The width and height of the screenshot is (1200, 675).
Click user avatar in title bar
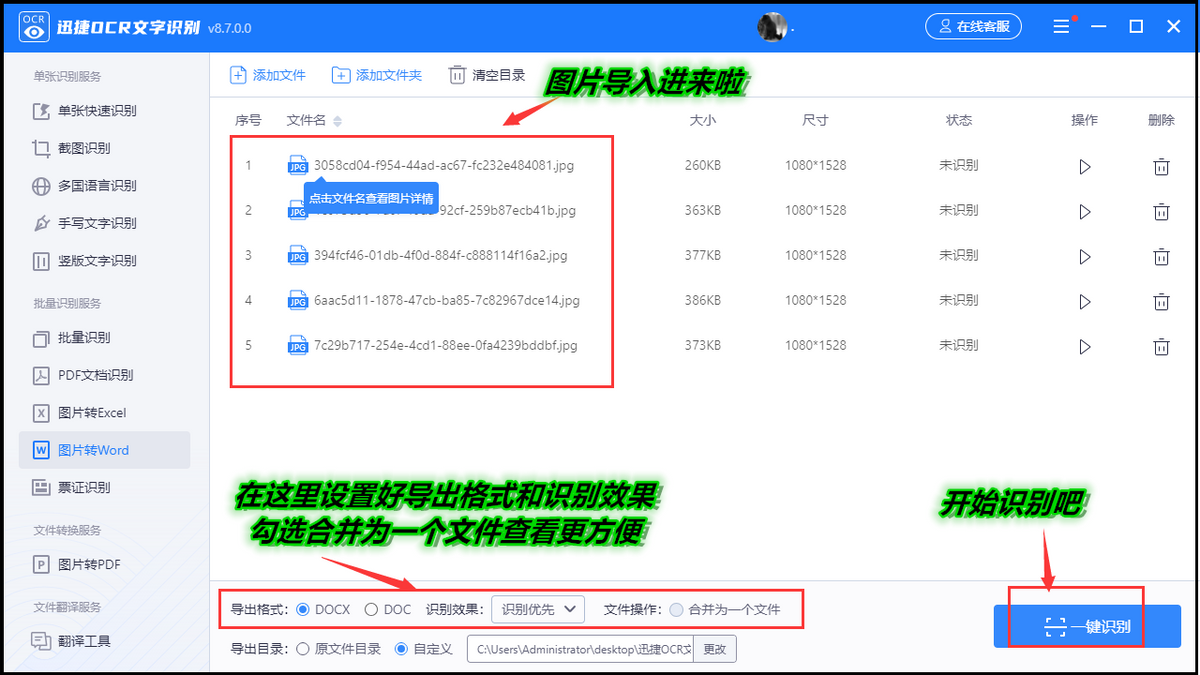click(x=772, y=27)
